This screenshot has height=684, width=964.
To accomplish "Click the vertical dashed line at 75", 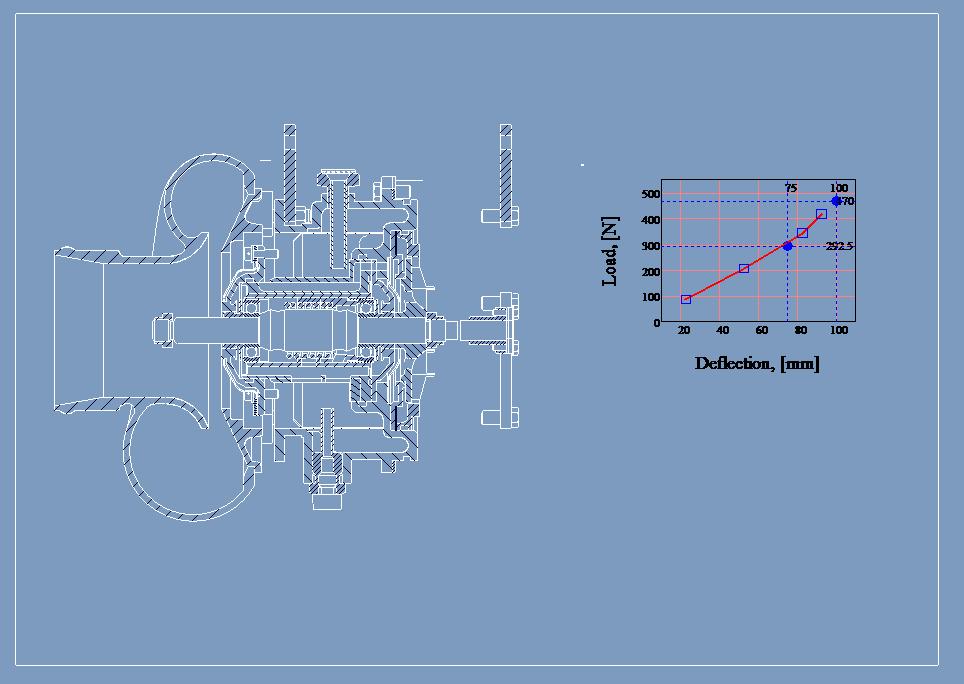I will coord(788,295).
